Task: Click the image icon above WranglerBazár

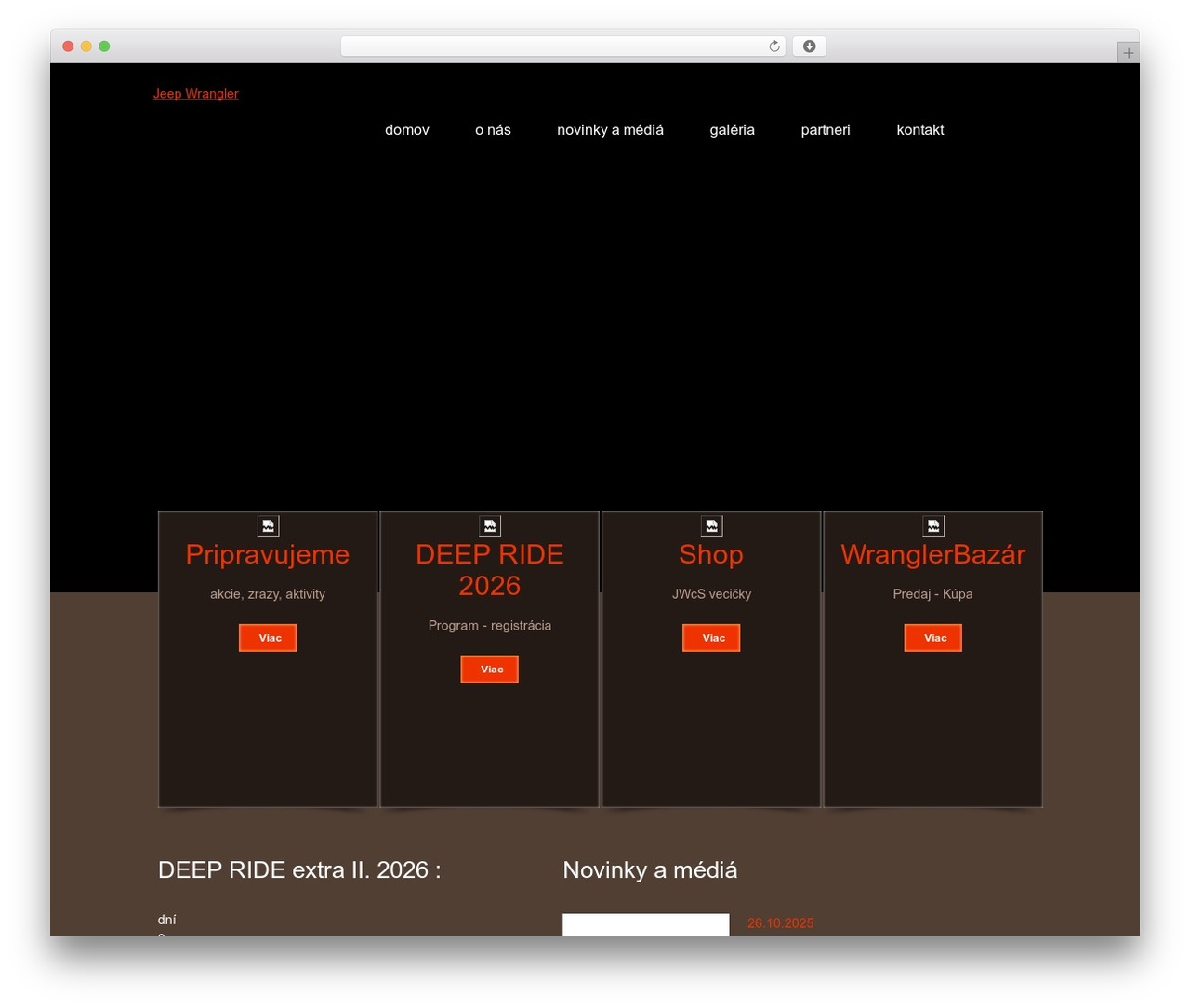Action: tap(933, 526)
